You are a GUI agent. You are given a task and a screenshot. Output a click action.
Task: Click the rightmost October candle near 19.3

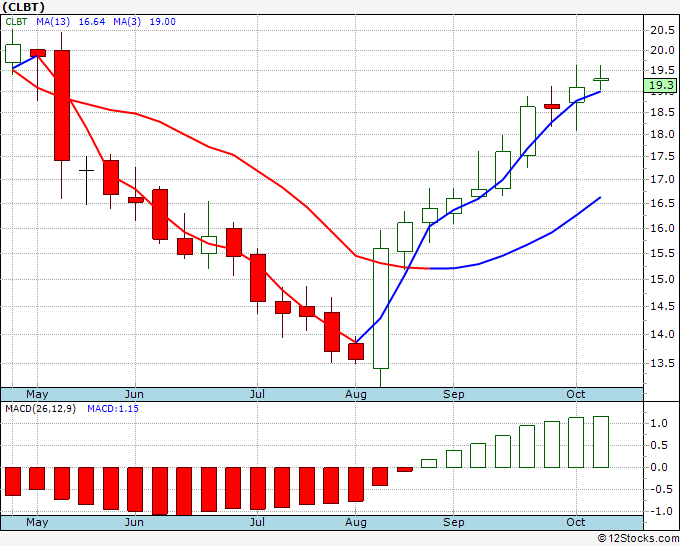coord(601,79)
